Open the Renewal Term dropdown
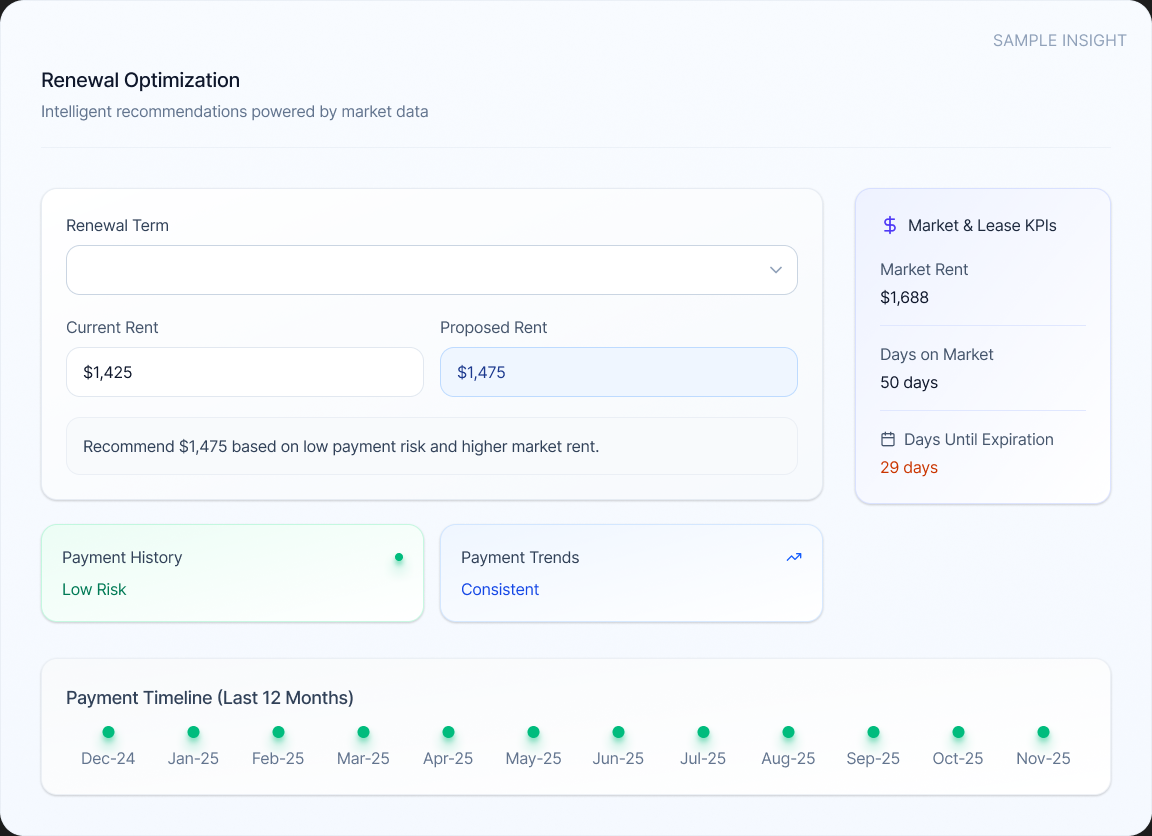The height and width of the screenshot is (836, 1152). coord(431,270)
